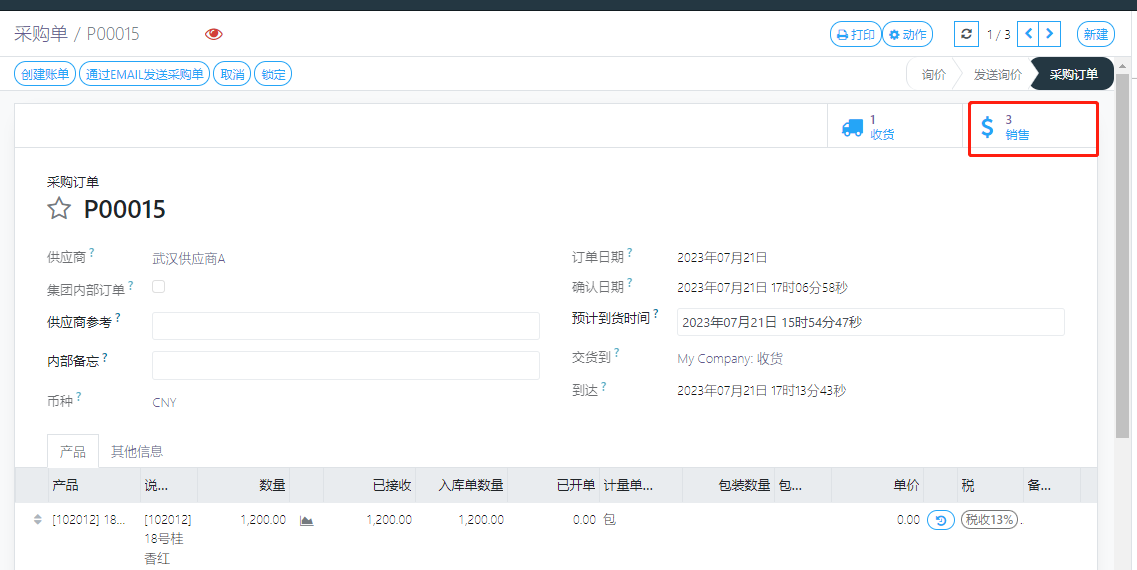
Task: Go to the next record arrow
Action: pos(1049,34)
